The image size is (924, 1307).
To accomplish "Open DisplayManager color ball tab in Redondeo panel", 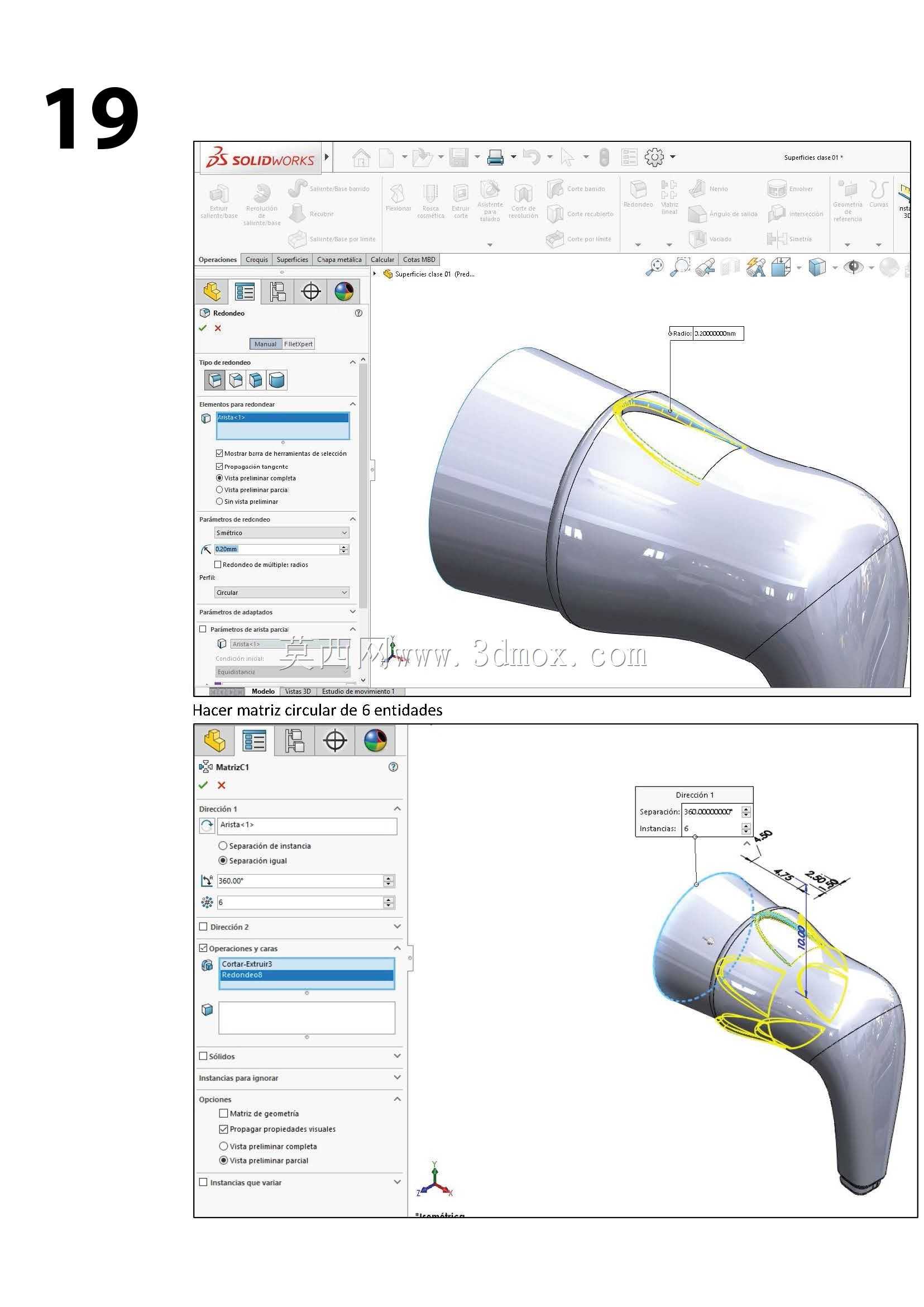I will click(344, 292).
